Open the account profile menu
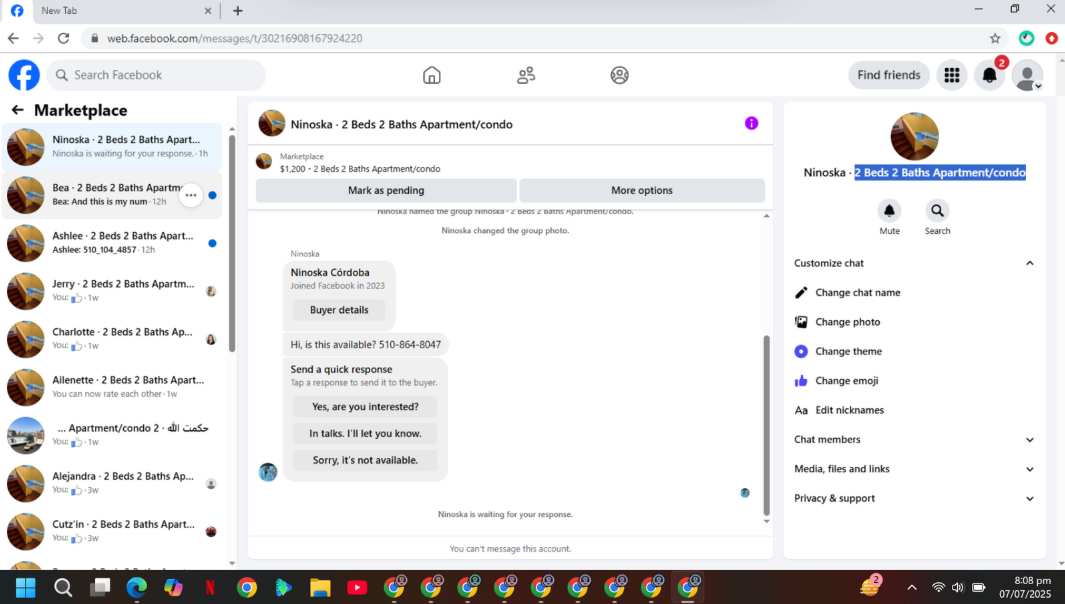This screenshot has height=604, width=1065. [x=1027, y=75]
